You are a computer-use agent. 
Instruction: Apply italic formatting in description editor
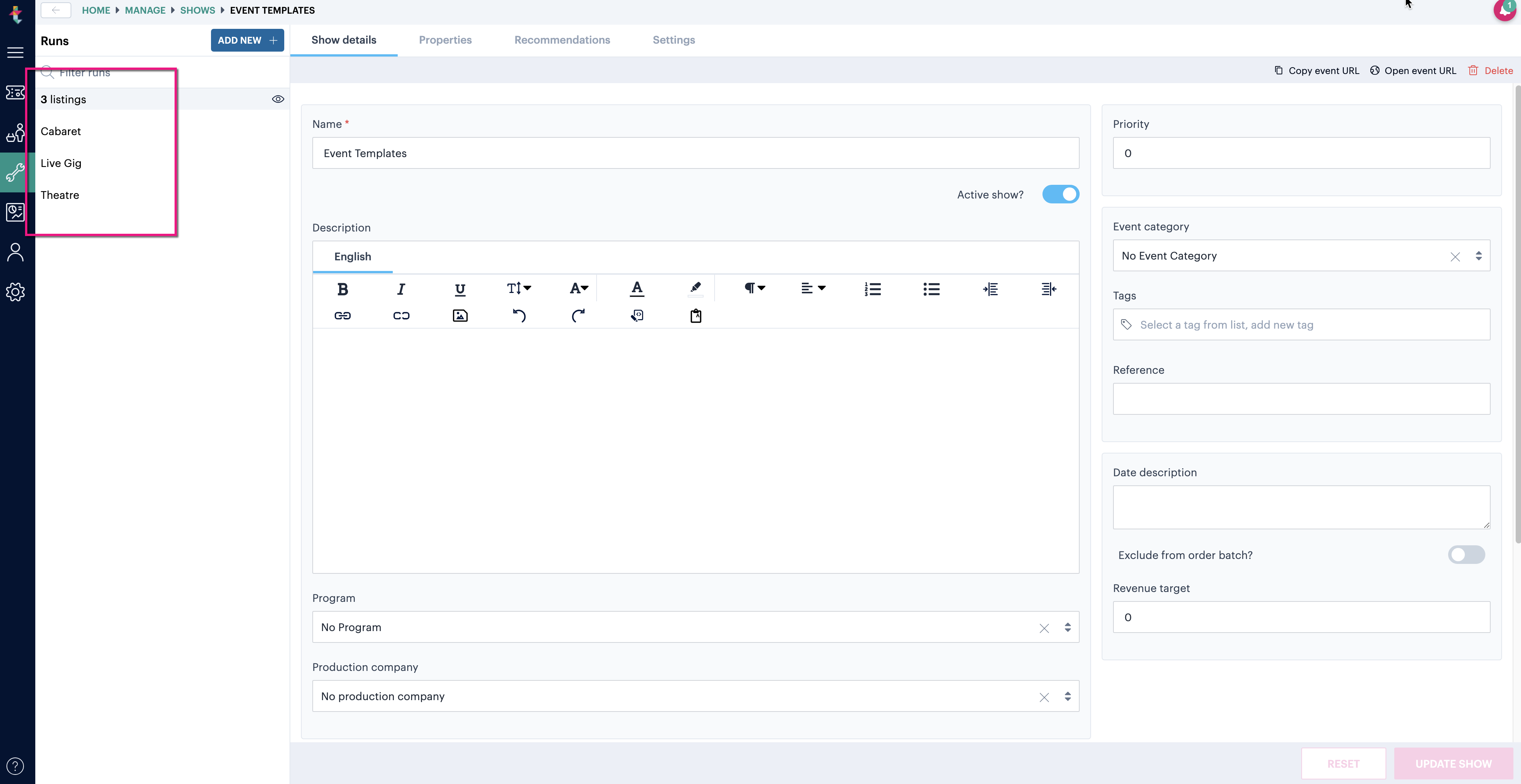point(401,289)
